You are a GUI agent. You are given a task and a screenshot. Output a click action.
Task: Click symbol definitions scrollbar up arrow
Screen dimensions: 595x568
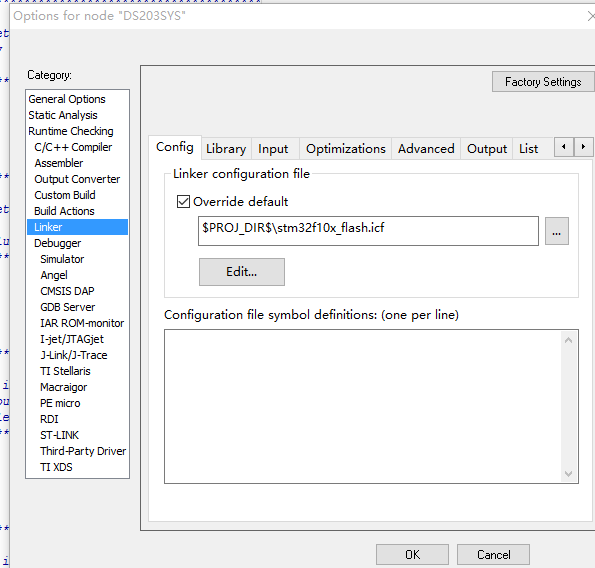(568, 340)
